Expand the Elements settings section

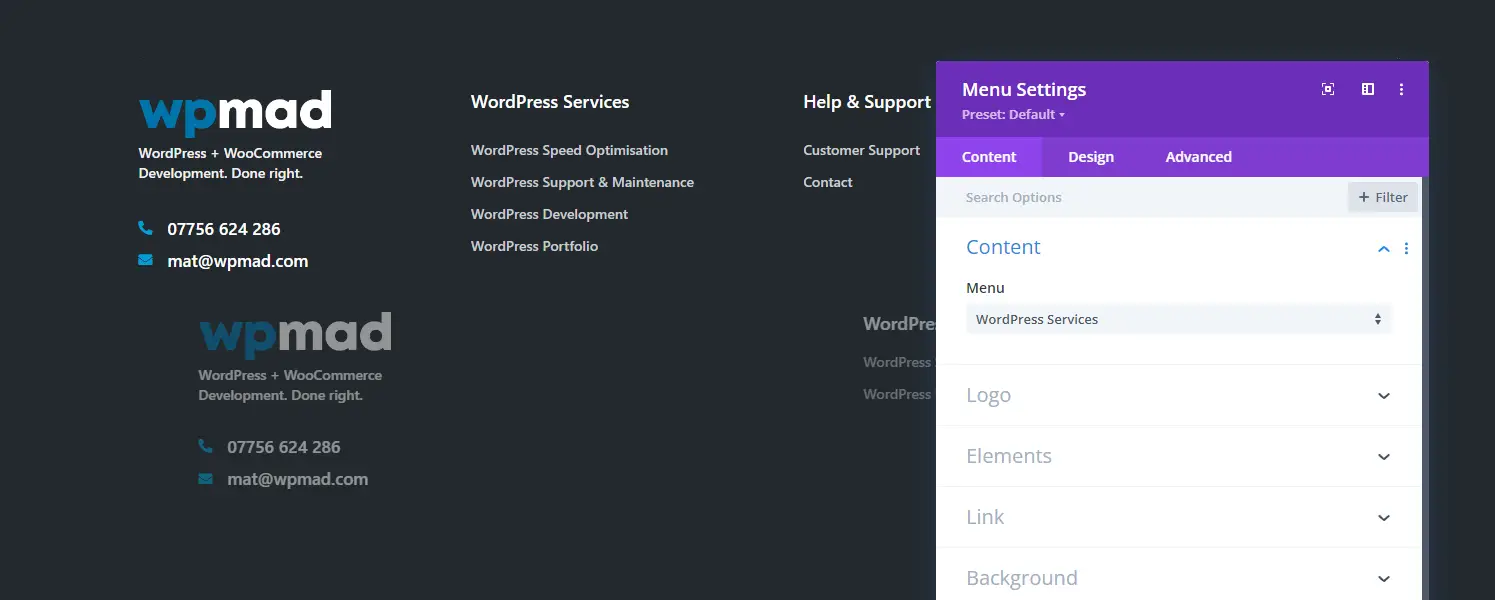click(1383, 456)
